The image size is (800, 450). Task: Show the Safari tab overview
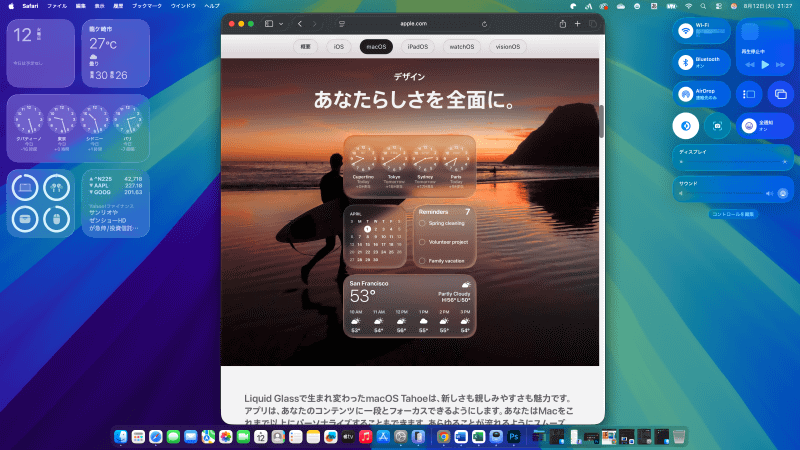592,23
